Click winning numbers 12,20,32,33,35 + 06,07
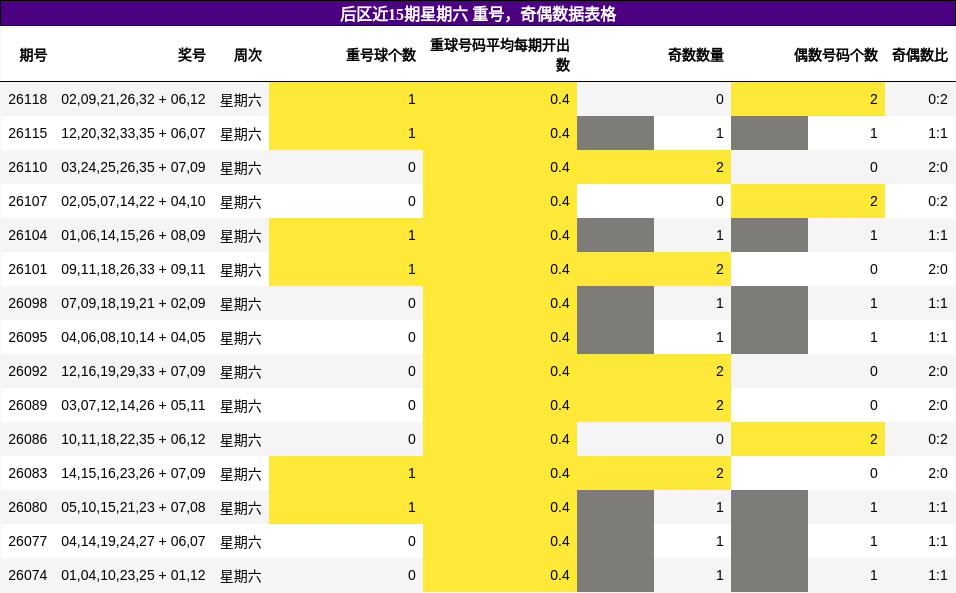The height and width of the screenshot is (593, 956). pos(134,133)
